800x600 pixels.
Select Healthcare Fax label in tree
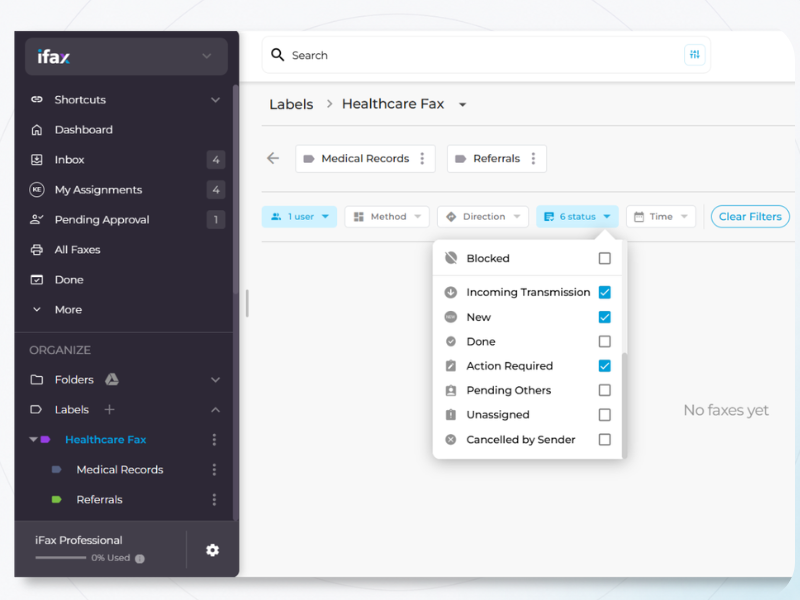106,439
